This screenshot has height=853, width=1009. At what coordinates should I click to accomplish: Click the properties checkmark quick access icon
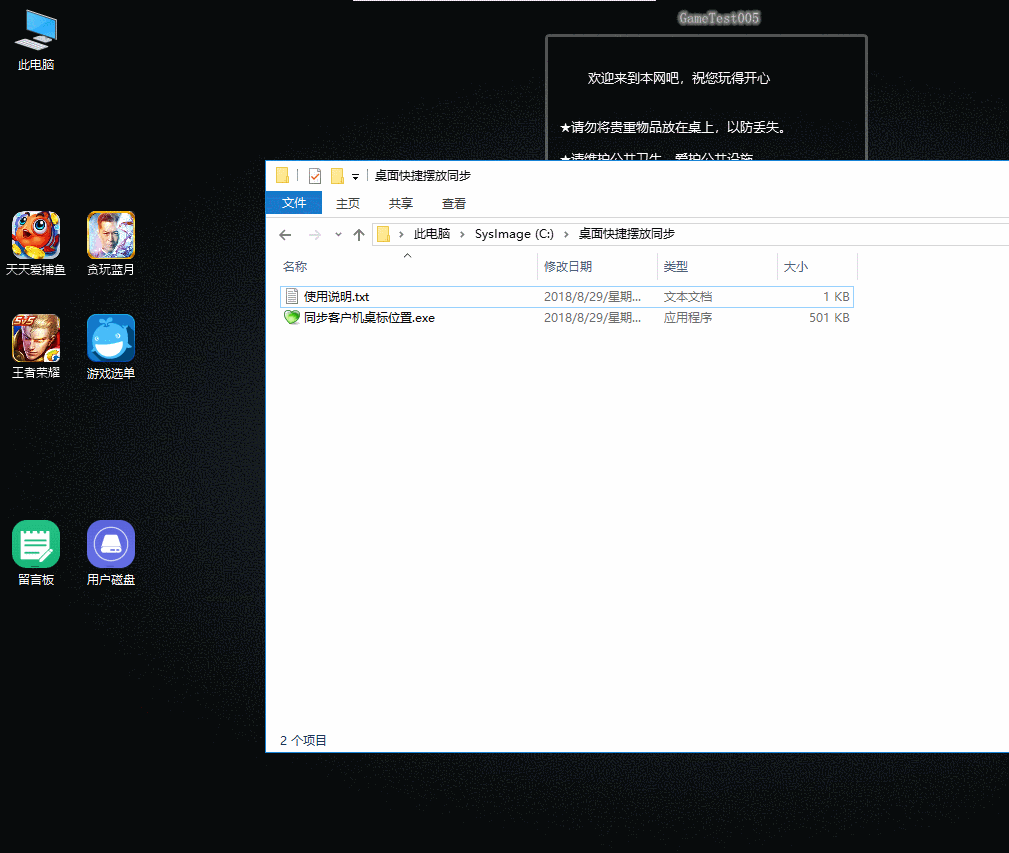[x=315, y=176]
